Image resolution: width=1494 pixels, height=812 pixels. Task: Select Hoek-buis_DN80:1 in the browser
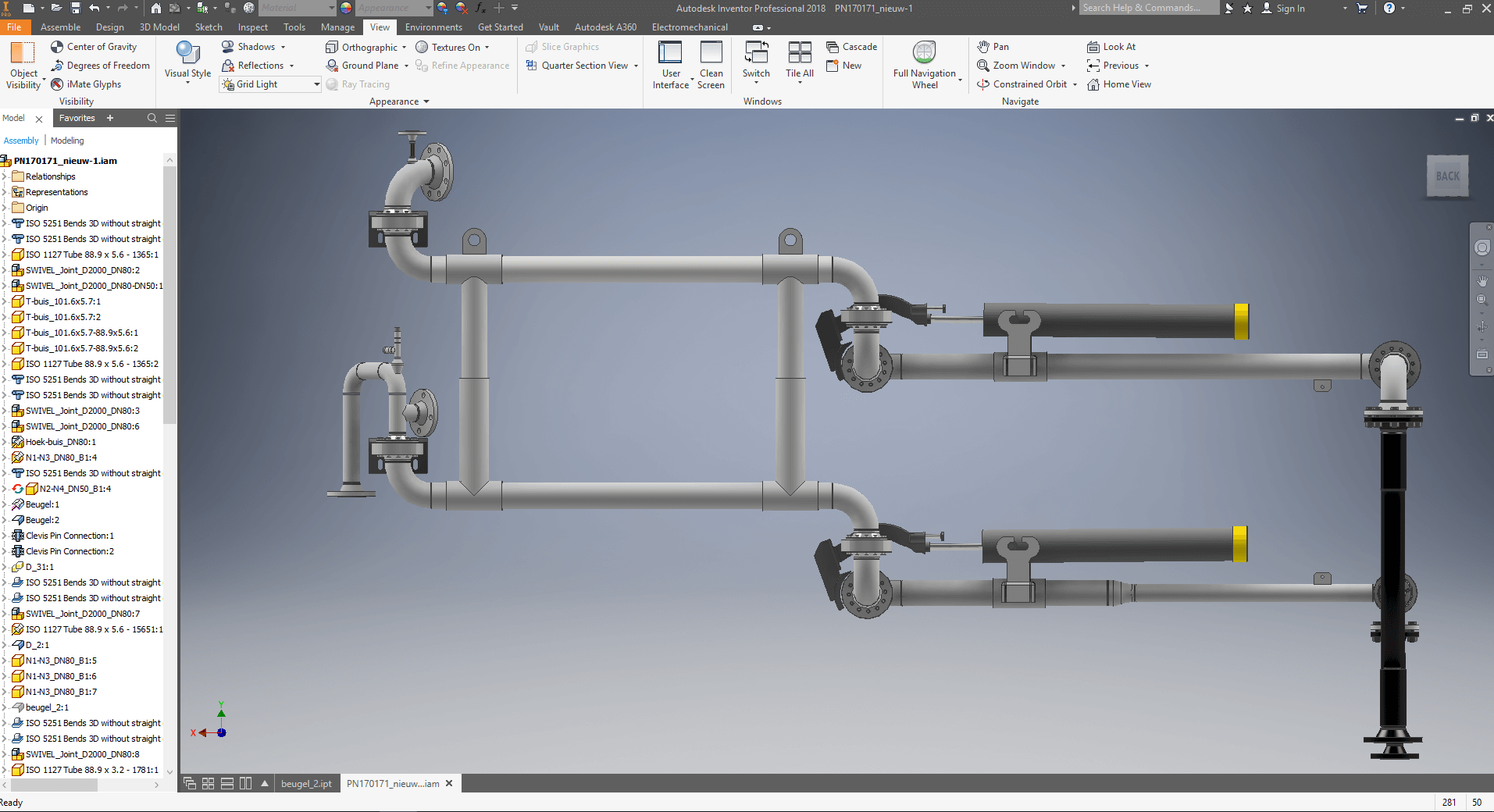click(x=61, y=442)
